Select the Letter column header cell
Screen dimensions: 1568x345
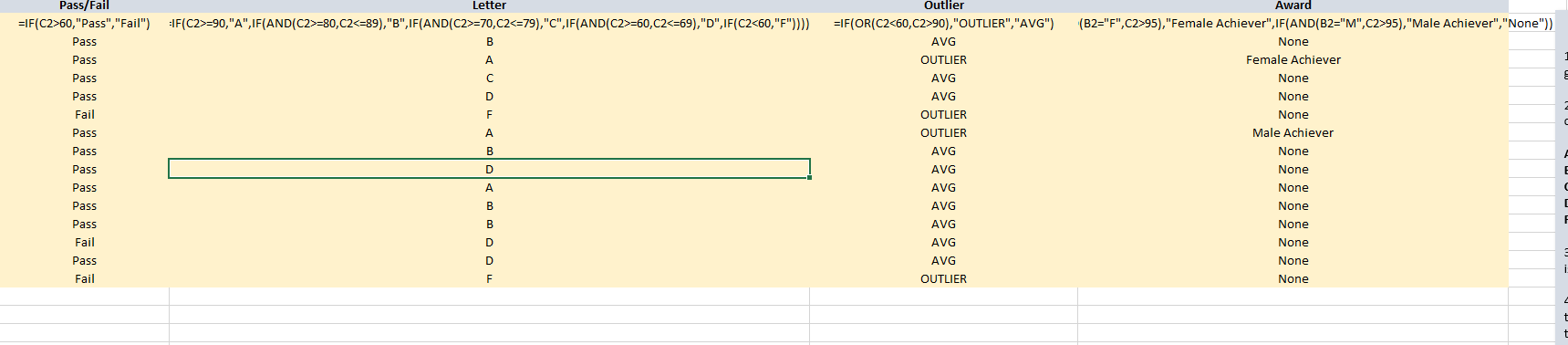(489, 5)
